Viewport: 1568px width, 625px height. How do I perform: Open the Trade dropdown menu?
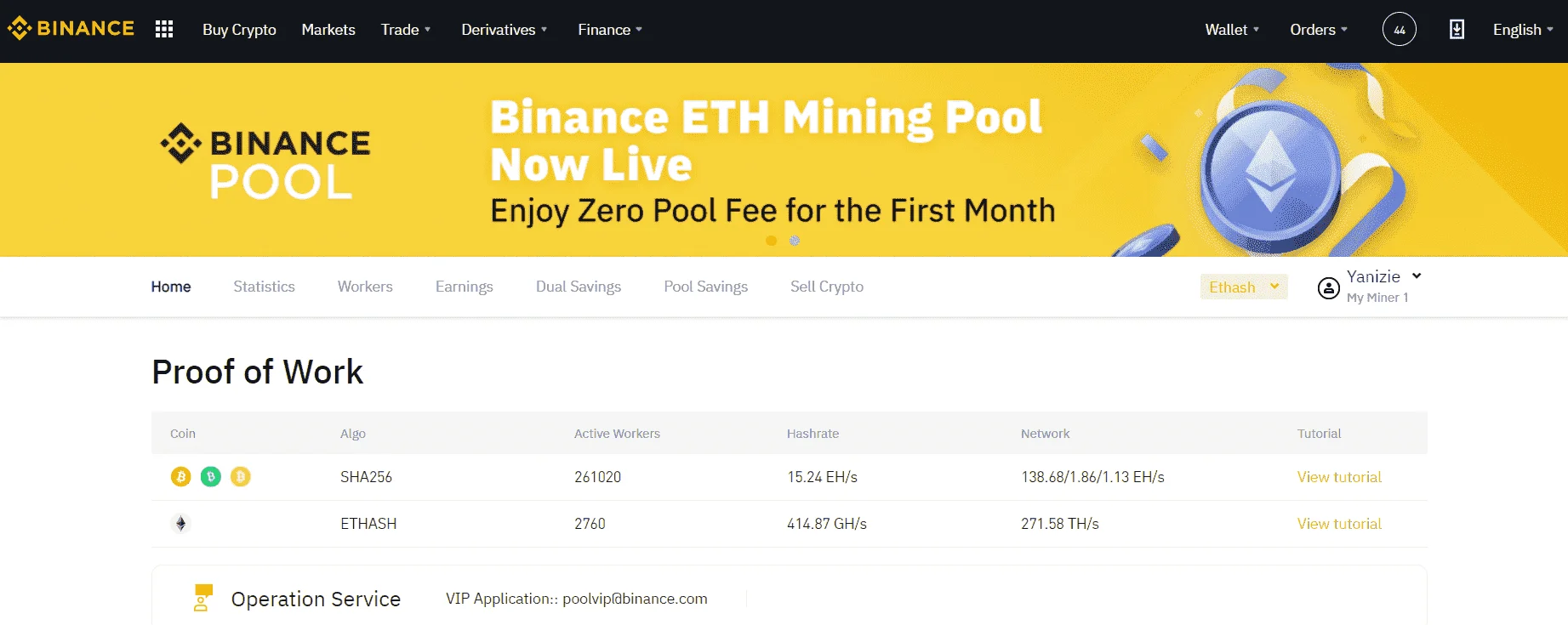(406, 30)
